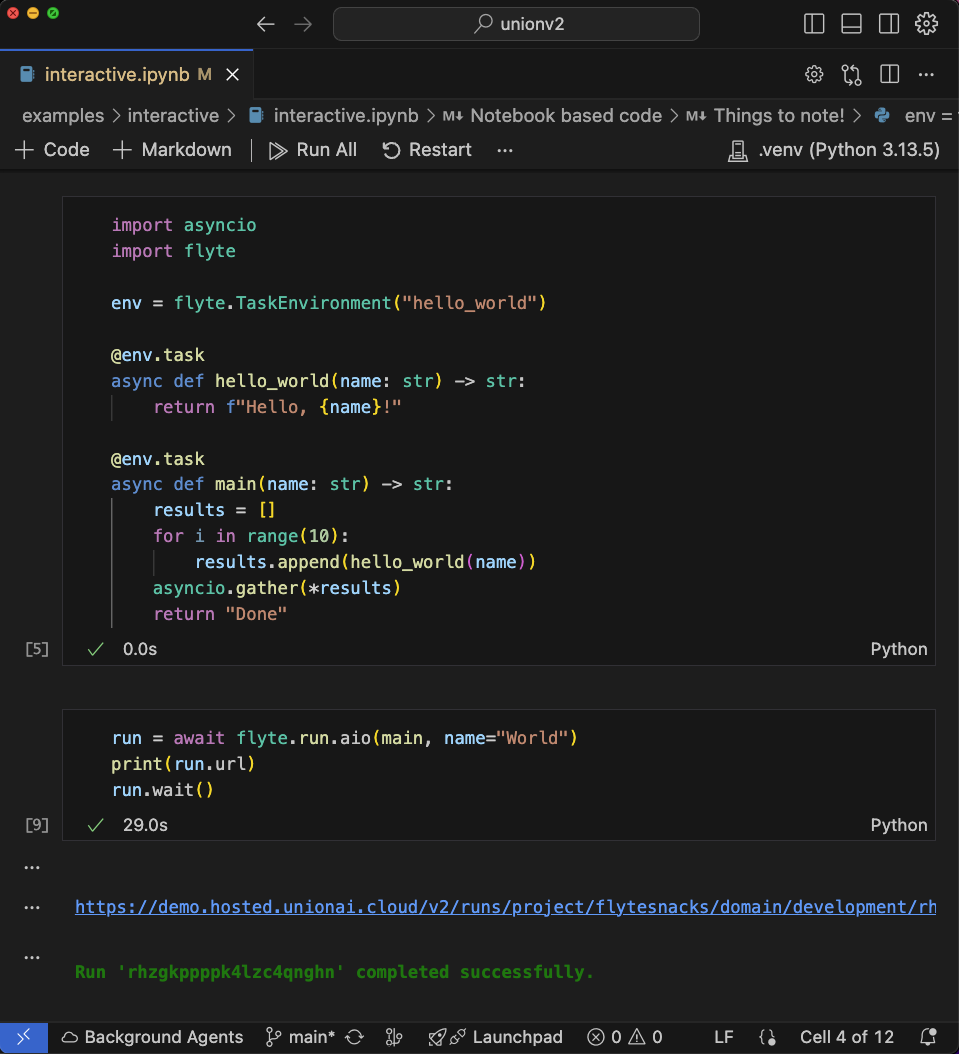Open the demo.hosted.unionai.cloud run link
The image size is (959, 1054).
tap(505, 907)
